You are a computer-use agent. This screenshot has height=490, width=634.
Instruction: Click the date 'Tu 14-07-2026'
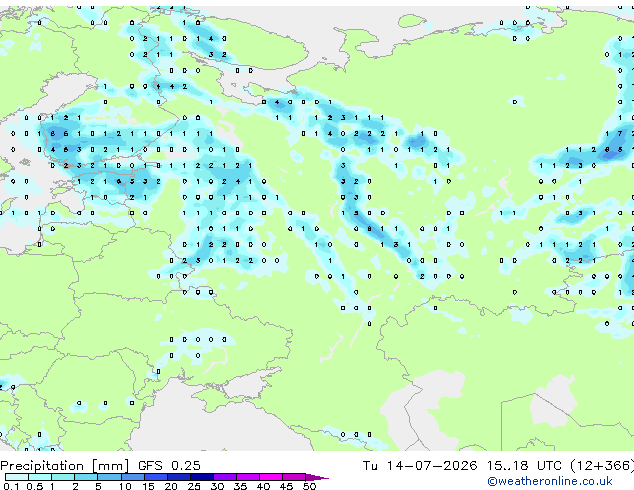[420, 466]
